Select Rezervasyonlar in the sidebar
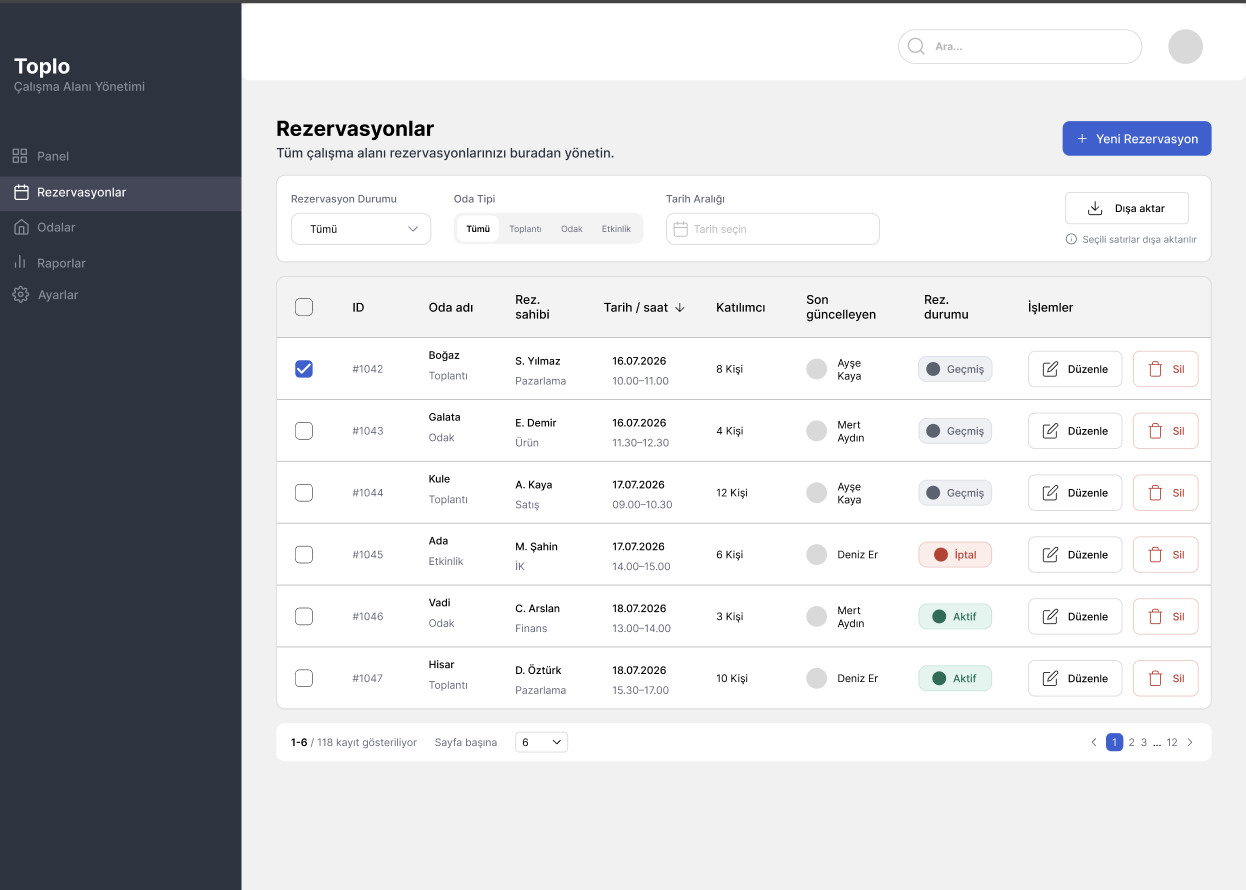1246x890 pixels. [120, 192]
